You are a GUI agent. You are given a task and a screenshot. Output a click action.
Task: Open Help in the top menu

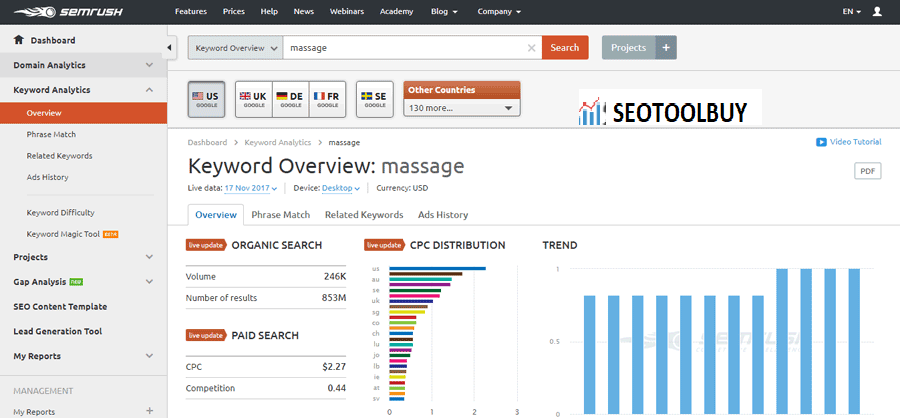click(269, 11)
